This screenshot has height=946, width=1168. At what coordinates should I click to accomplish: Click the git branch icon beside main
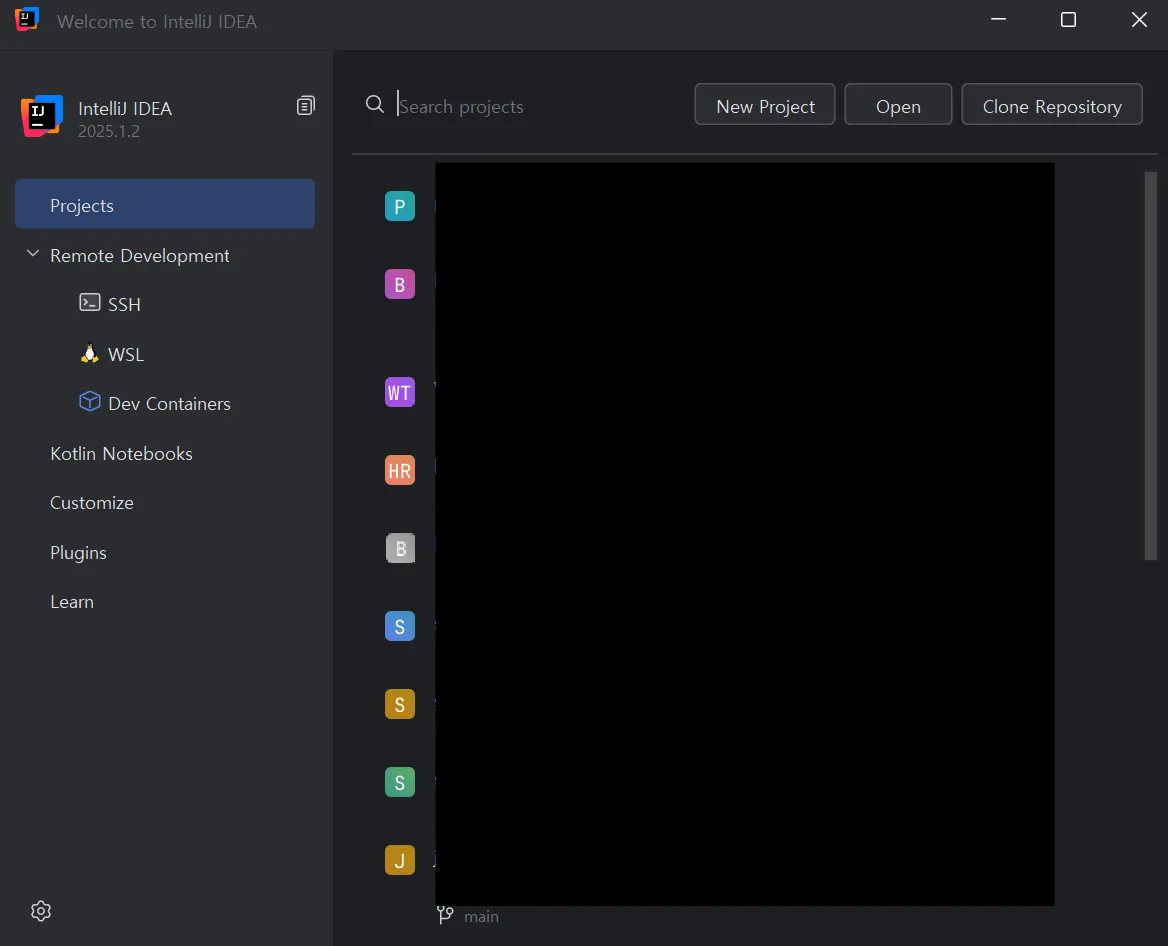[445, 915]
